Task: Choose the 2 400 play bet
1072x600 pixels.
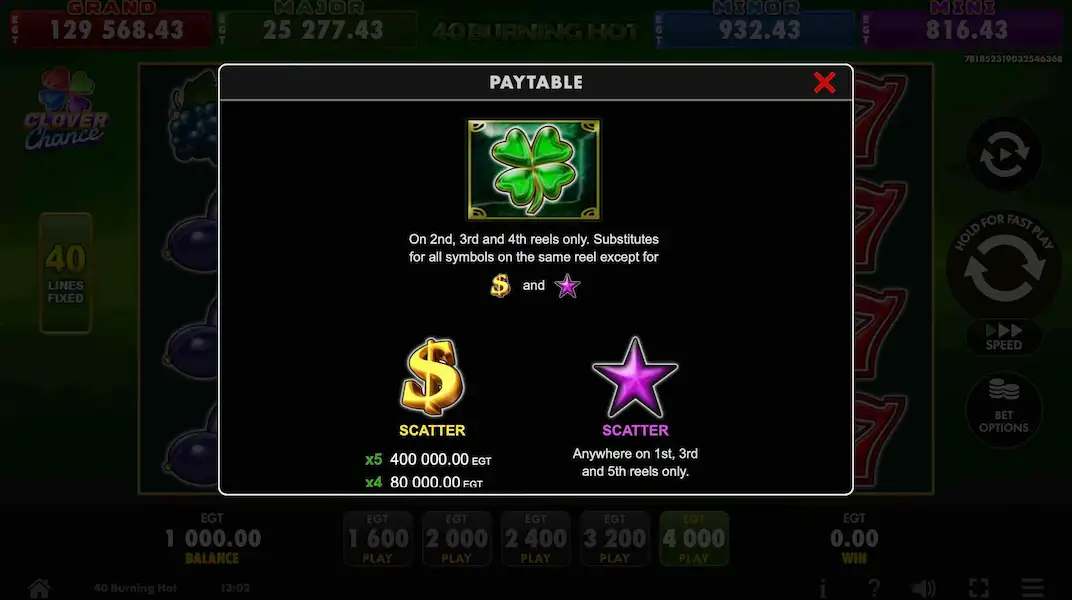Action: click(535, 538)
